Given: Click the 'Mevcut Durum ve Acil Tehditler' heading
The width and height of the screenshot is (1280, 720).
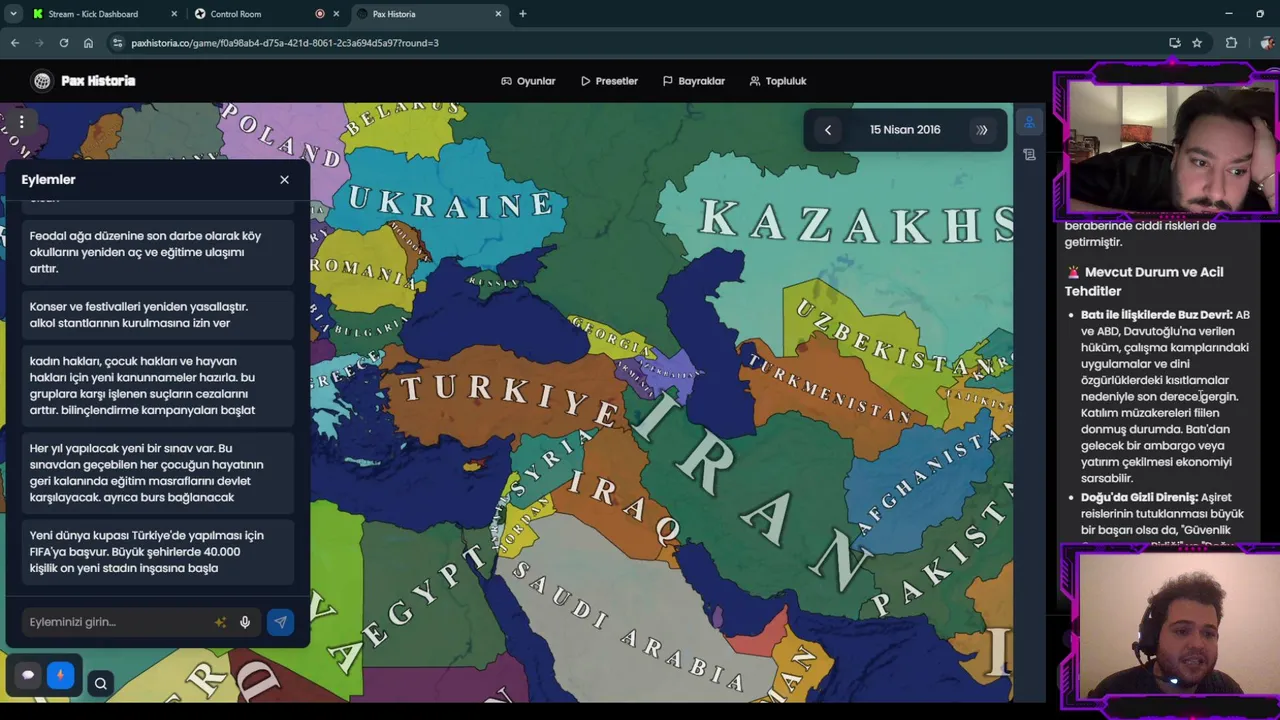Looking at the screenshot, I should (1144, 281).
